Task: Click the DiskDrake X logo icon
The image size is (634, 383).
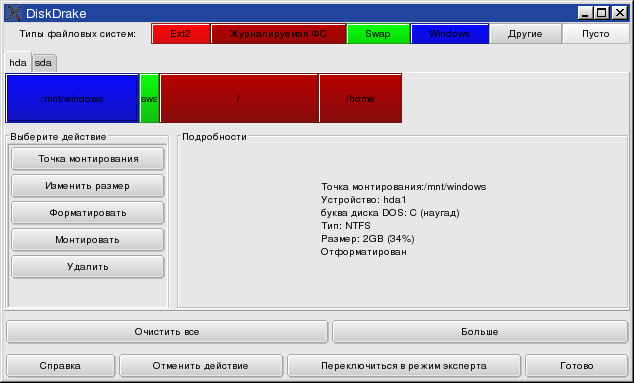Action: [x=14, y=13]
